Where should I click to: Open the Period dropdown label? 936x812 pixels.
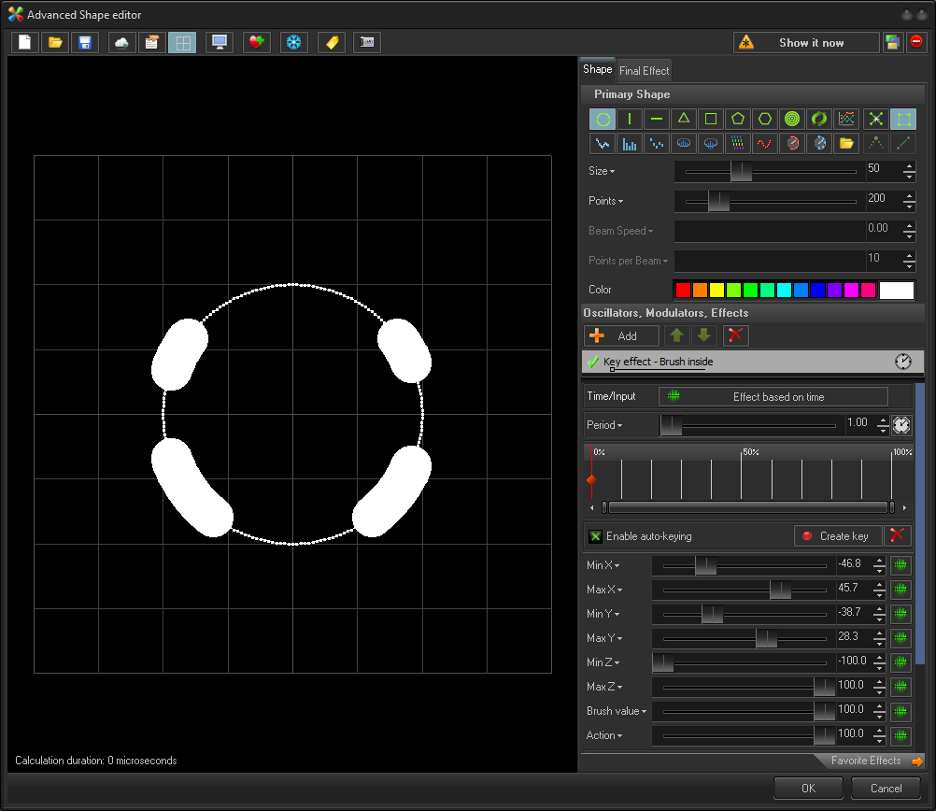(x=605, y=425)
